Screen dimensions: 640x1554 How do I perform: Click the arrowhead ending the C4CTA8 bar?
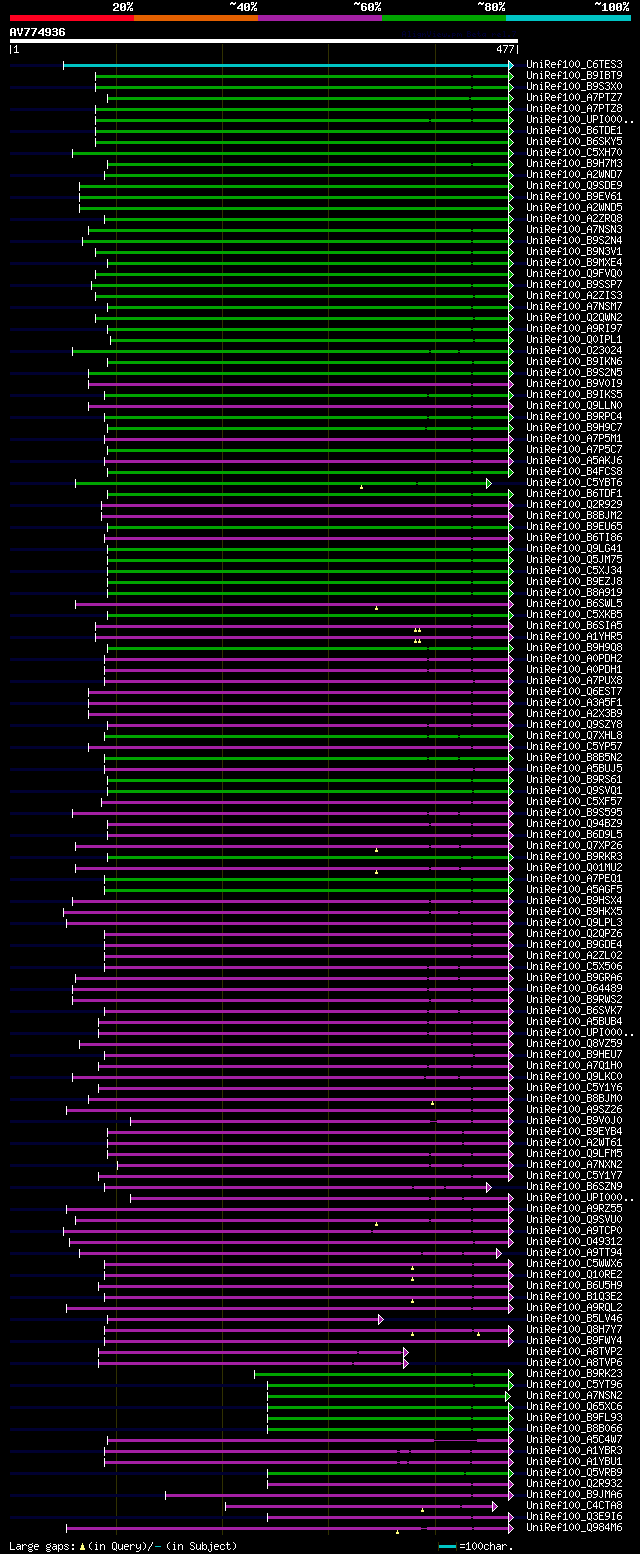coord(495,1506)
